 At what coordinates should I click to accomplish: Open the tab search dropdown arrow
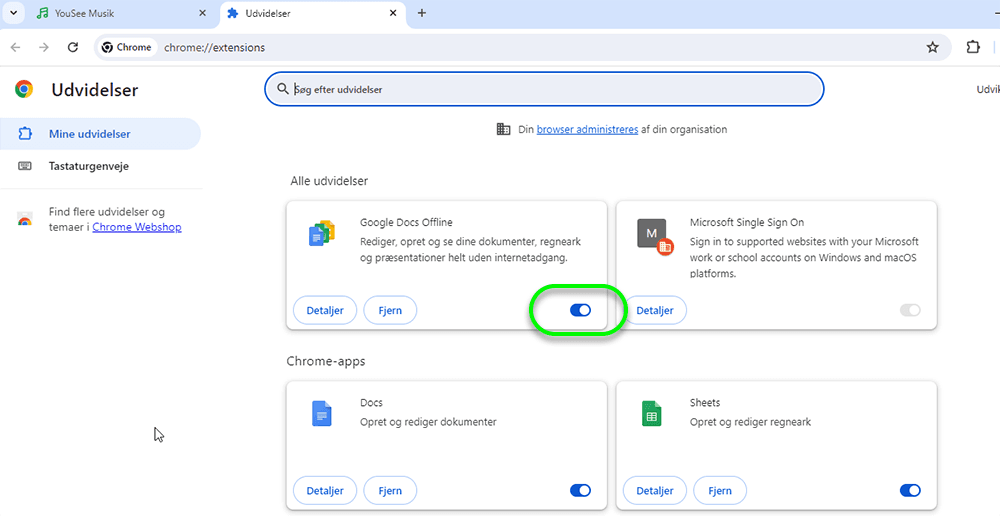point(13,13)
